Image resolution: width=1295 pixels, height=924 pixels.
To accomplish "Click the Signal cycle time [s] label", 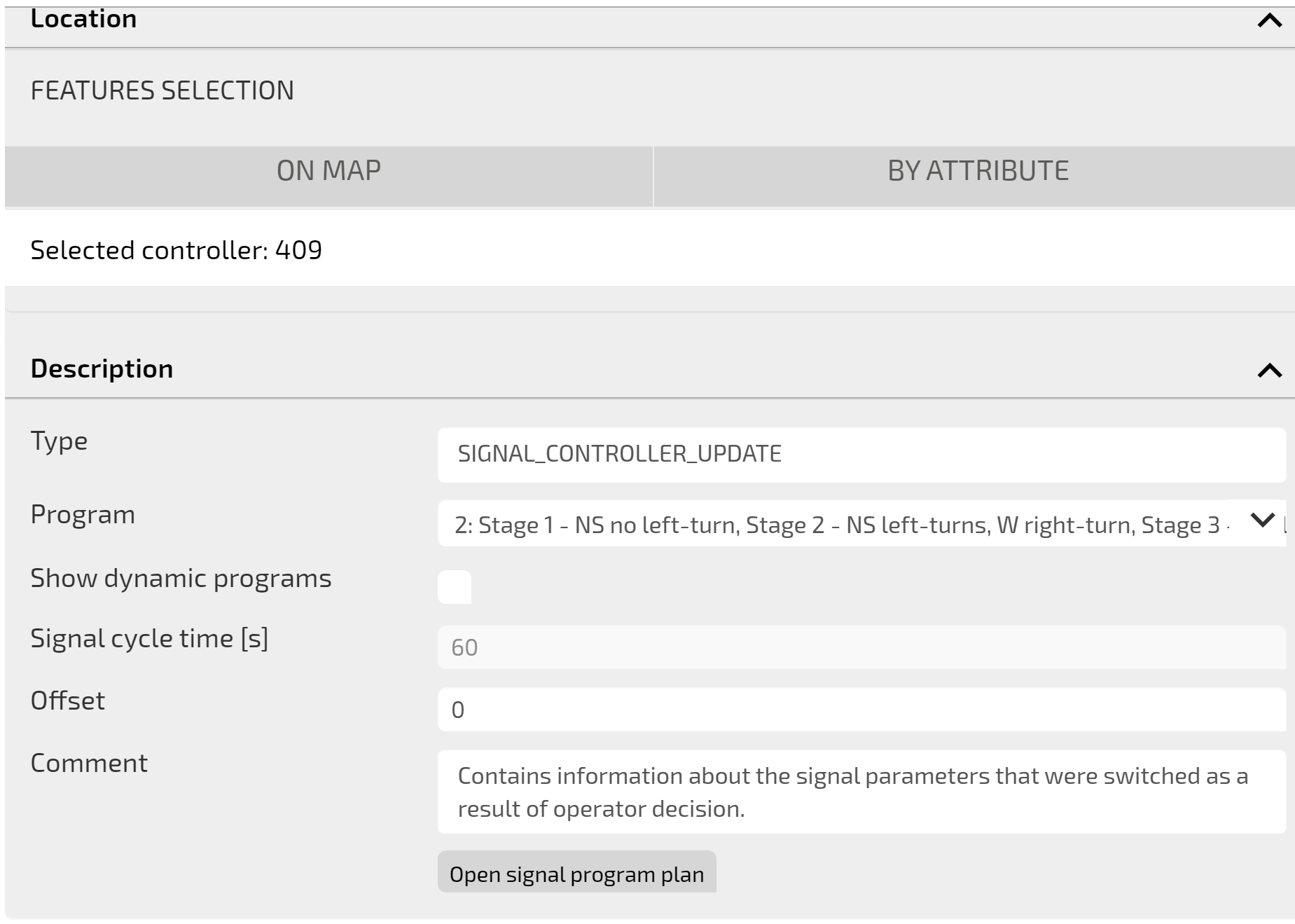I will 149,639.
